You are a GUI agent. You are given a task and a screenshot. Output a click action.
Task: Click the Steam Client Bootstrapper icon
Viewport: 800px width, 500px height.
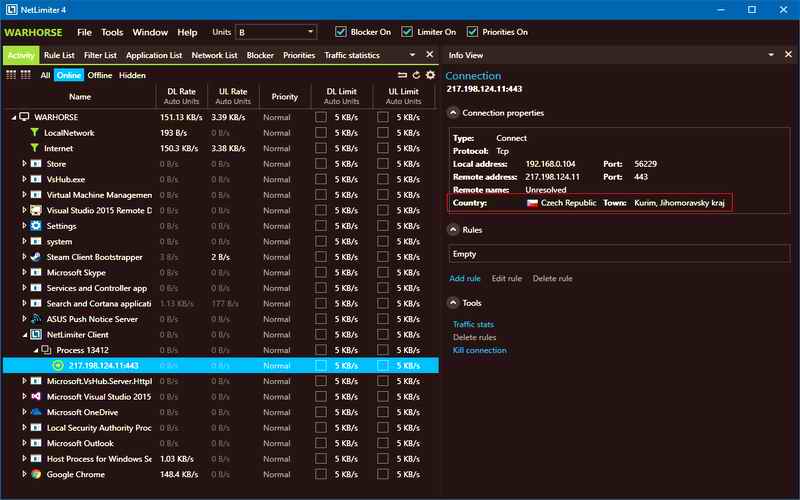click(x=35, y=257)
